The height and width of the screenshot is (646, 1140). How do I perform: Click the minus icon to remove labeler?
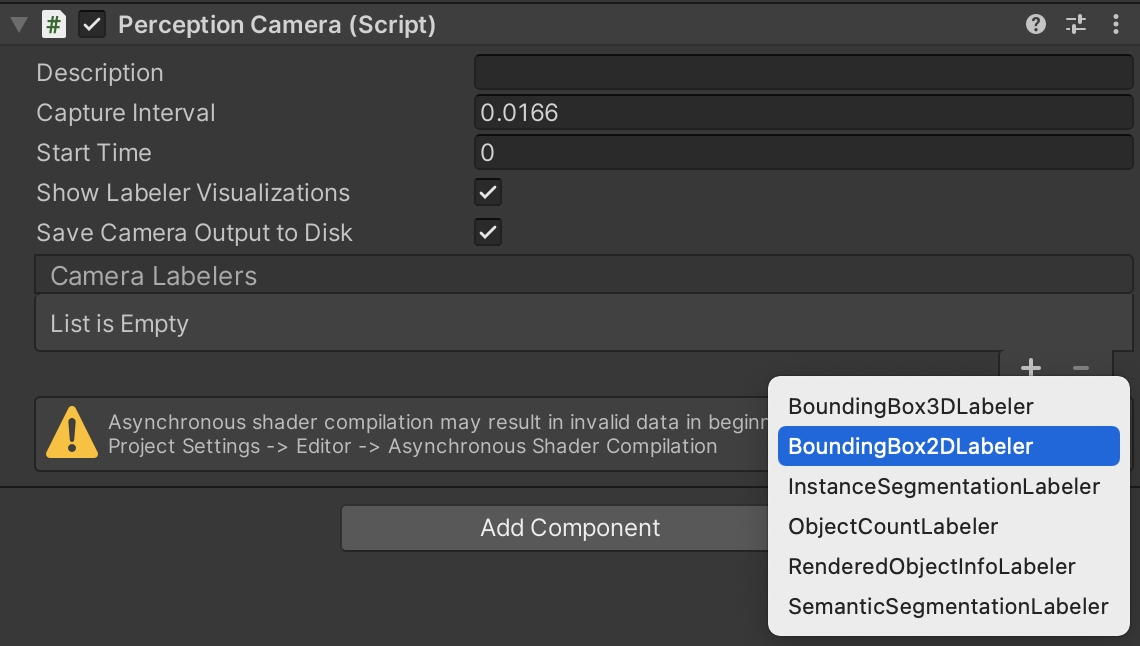tap(1081, 368)
